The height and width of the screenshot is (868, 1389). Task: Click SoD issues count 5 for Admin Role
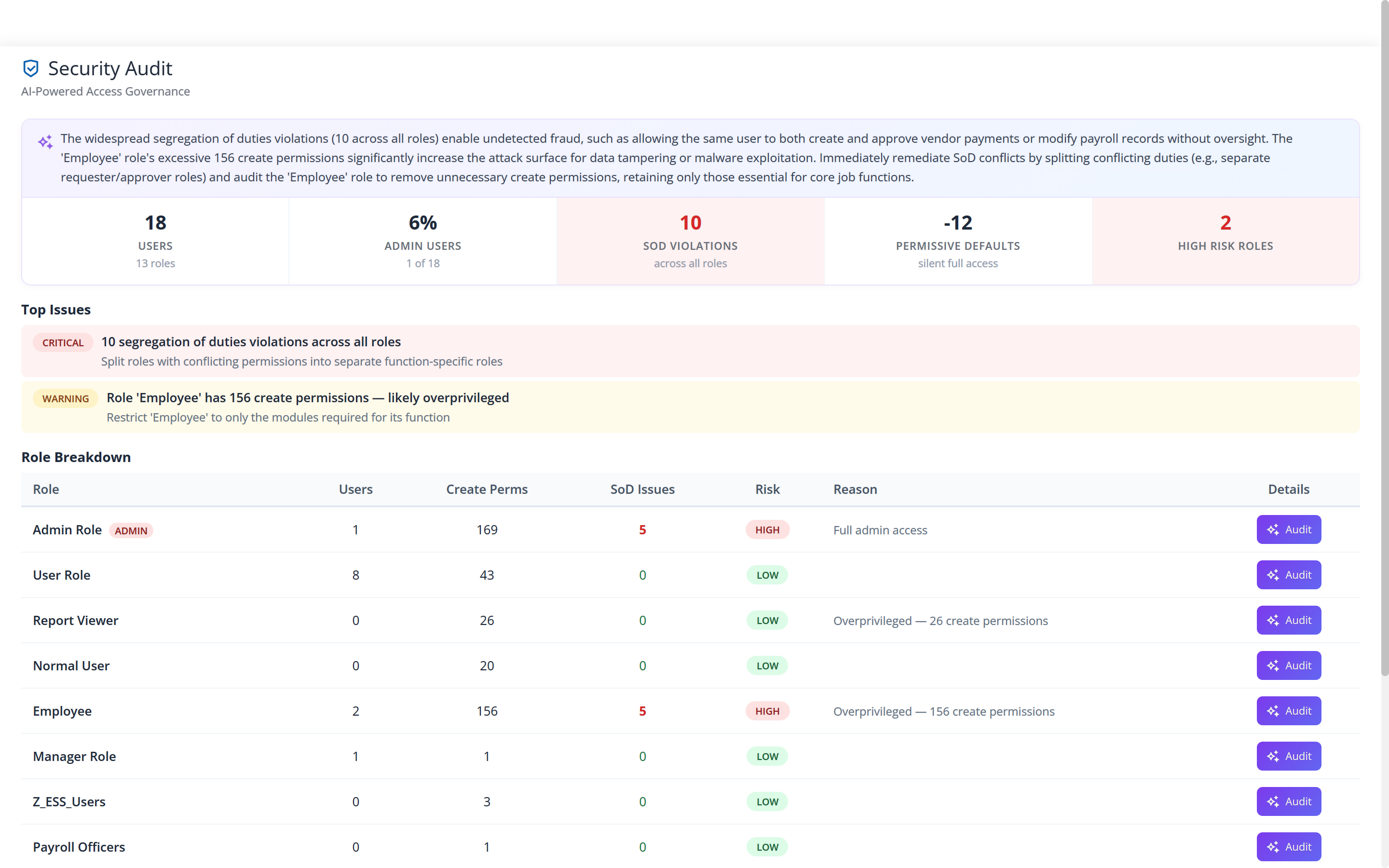(642, 529)
